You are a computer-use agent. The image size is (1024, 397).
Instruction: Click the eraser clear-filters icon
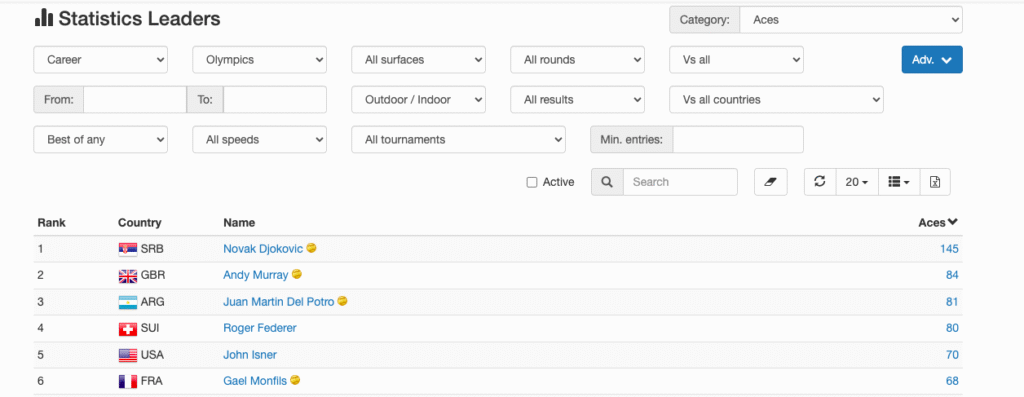coord(771,182)
